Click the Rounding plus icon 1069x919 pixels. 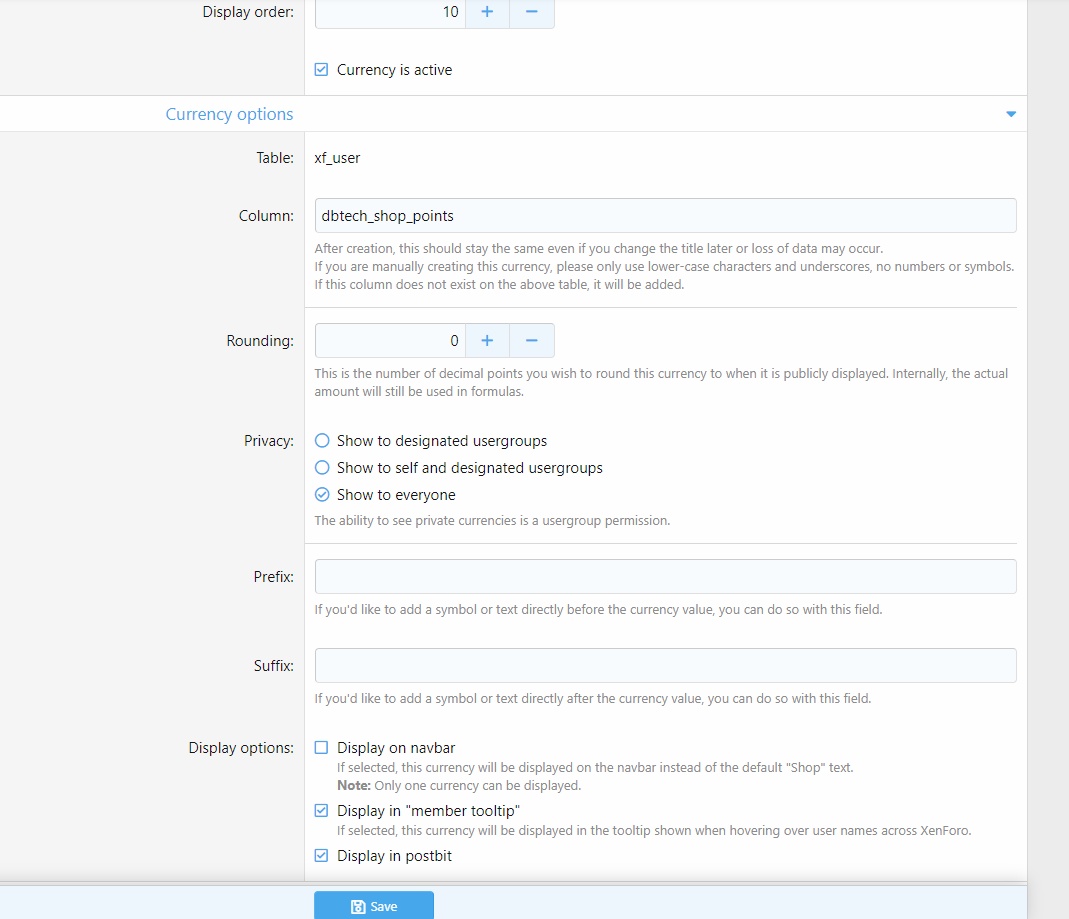487,341
